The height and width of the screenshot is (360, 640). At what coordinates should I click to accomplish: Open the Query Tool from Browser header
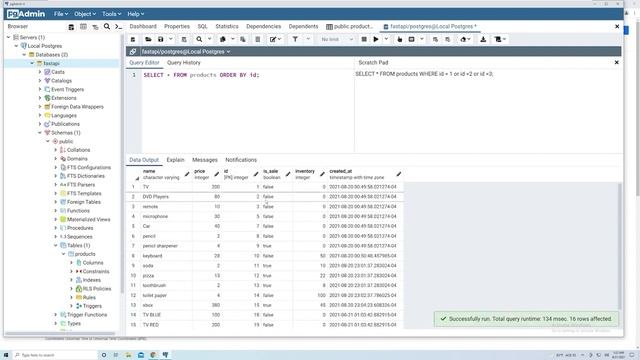pyautogui.click(x=71, y=27)
